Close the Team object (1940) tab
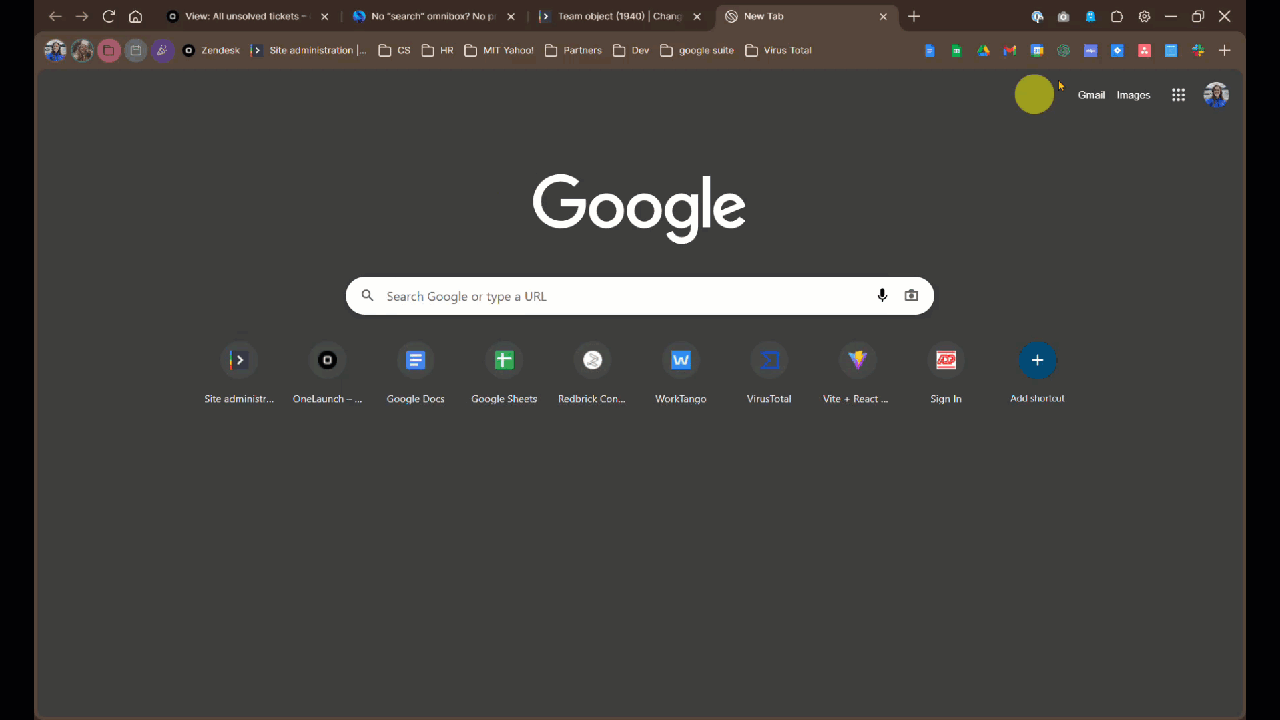 tap(697, 16)
